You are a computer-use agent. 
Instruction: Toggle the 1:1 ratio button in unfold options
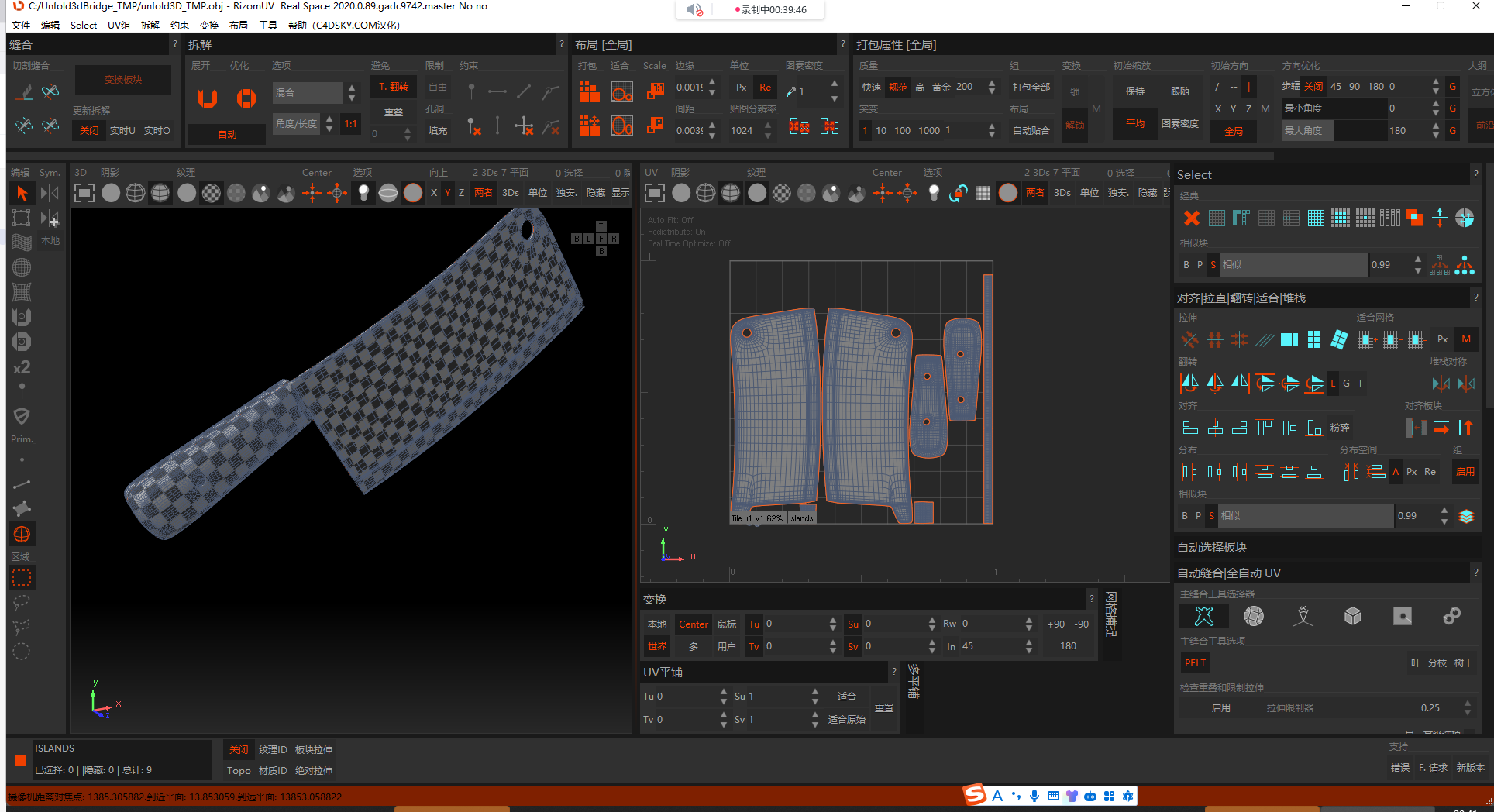(x=351, y=124)
